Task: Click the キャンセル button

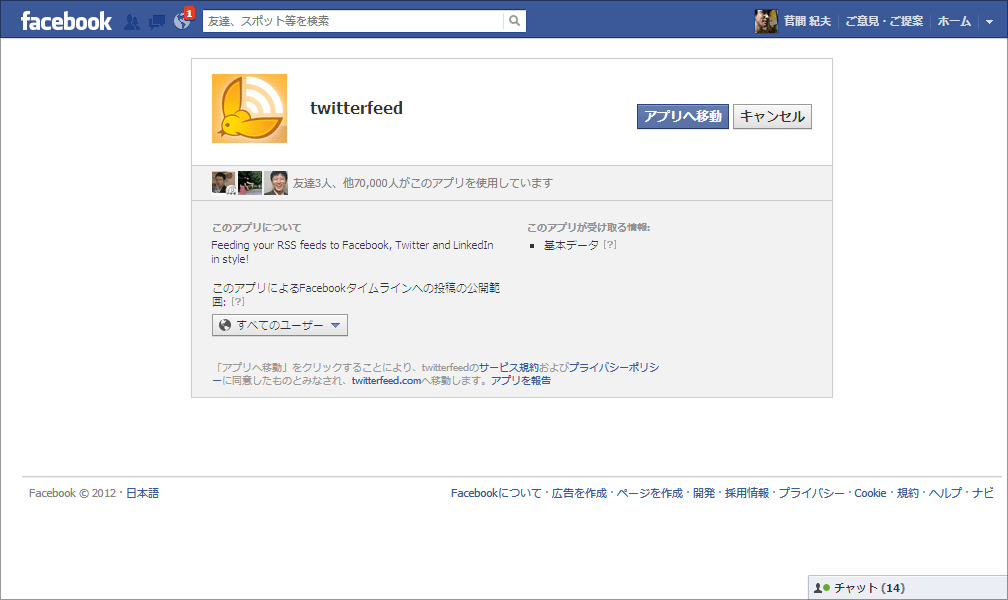Action: [772, 116]
